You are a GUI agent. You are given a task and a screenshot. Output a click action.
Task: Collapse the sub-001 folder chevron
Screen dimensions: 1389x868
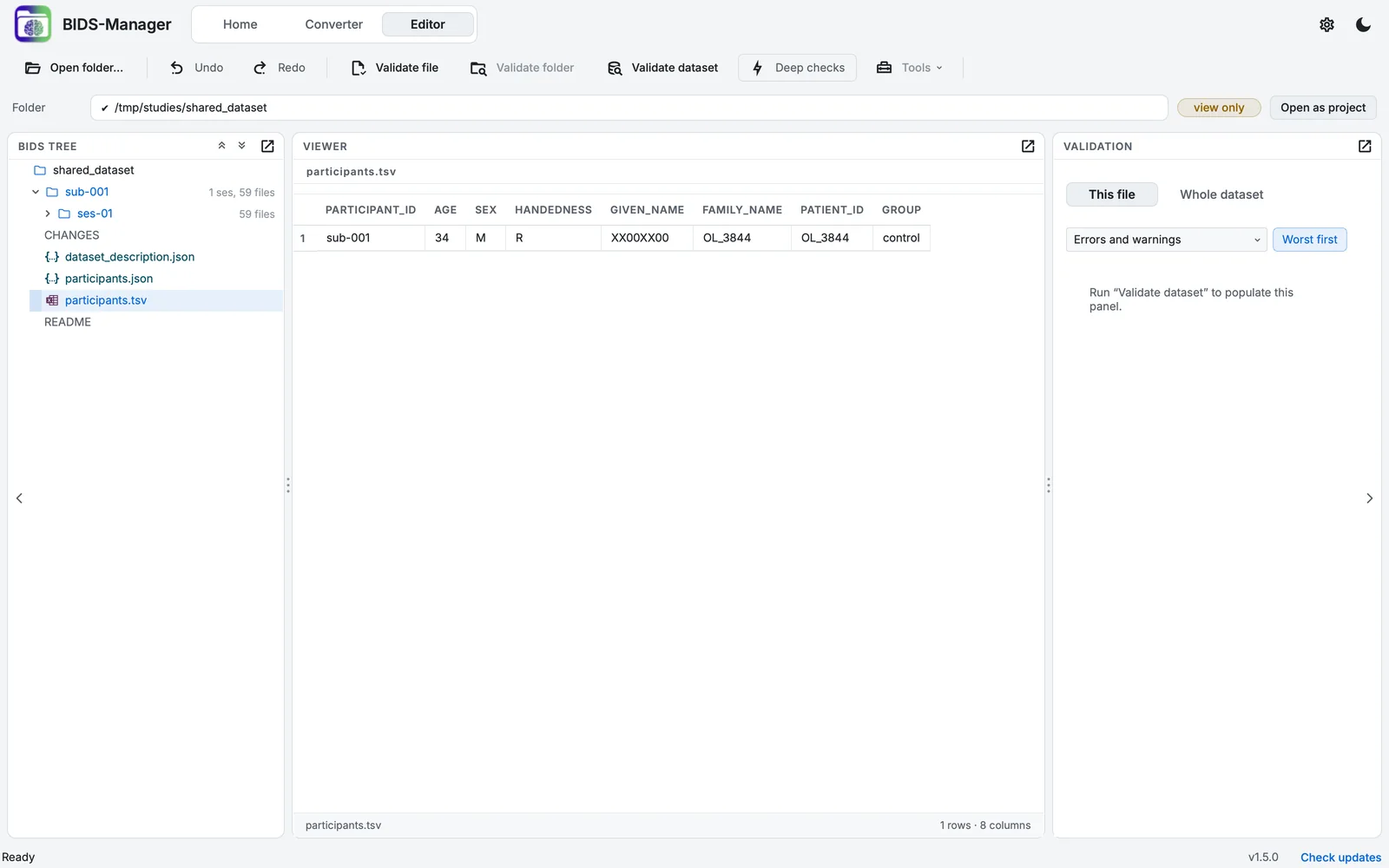click(x=36, y=192)
